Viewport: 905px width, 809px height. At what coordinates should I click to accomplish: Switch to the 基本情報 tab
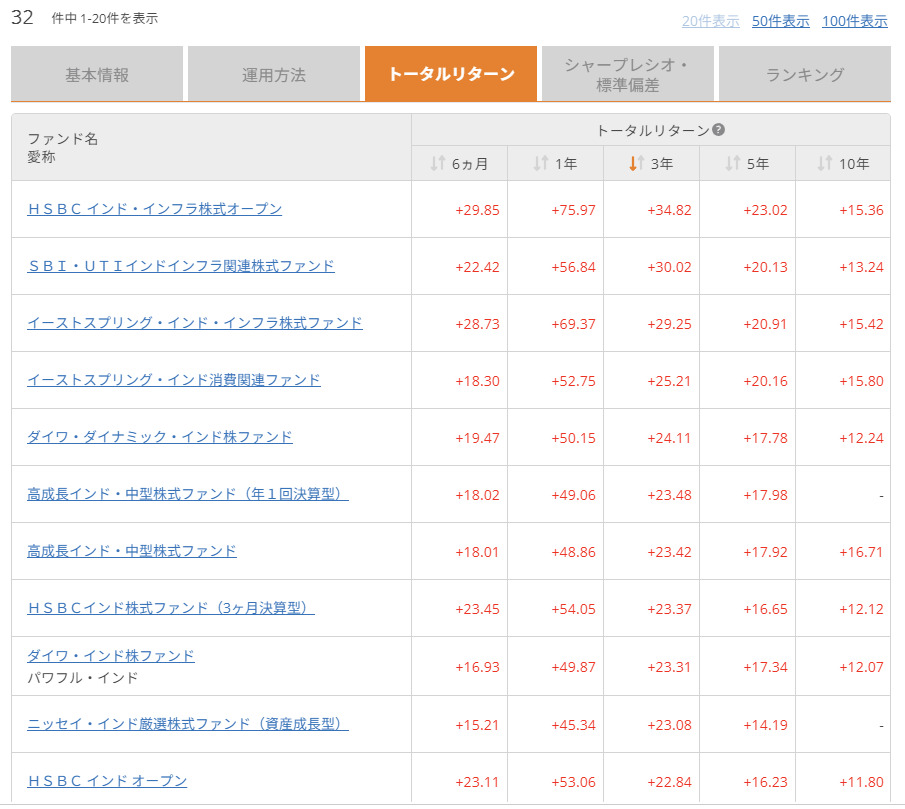(x=97, y=75)
